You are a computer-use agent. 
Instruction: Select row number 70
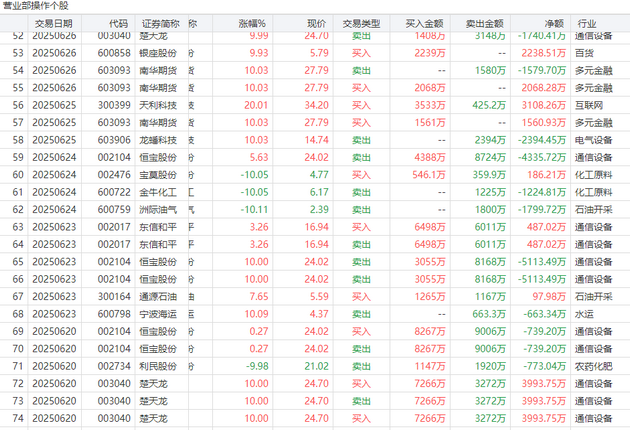pyautogui.click(x=18, y=349)
